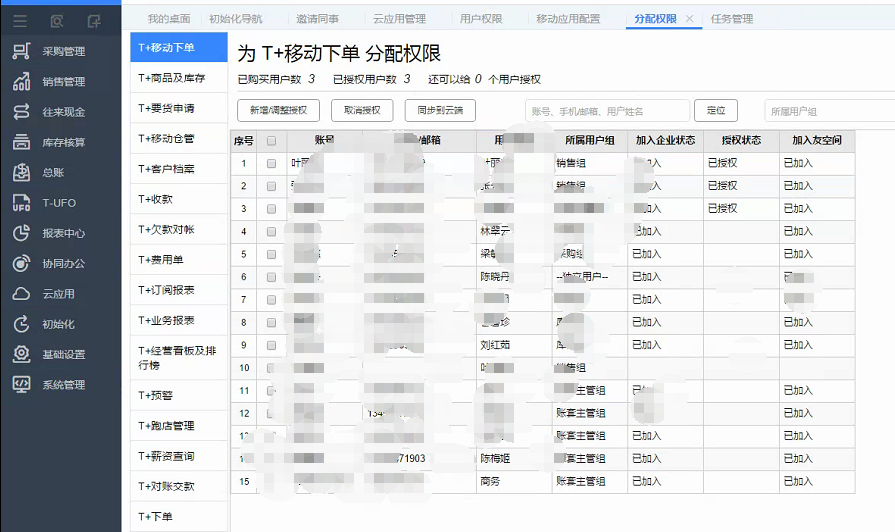Open 系统管理 monitor icon
Image resolution: width=895 pixels, height=532 pixels.
[x=21, y=385]
